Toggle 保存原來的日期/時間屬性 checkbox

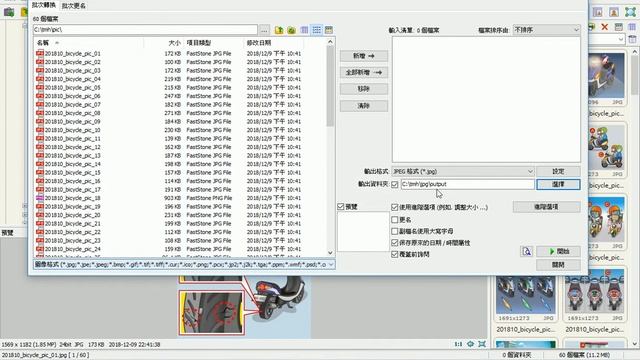pyautogui.click(x=395, y=243)
